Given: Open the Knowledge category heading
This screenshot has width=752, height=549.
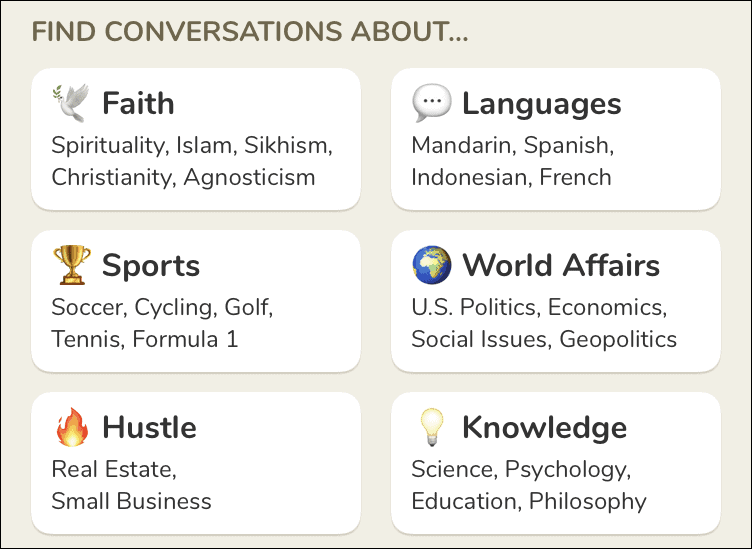Looking at the screenshot, I should [x=545, y=428].
